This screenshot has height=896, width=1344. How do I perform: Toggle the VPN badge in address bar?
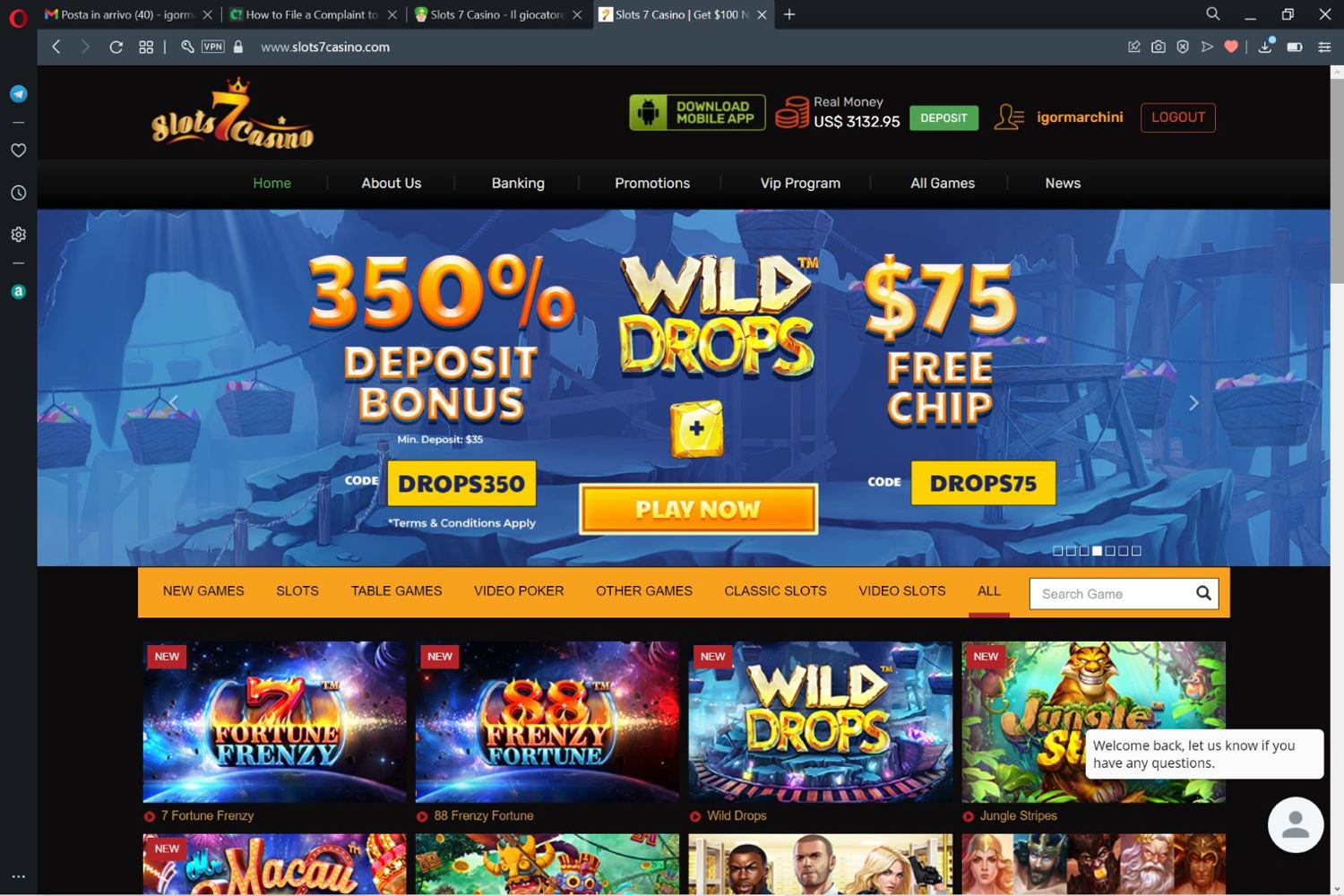point(212,47)
